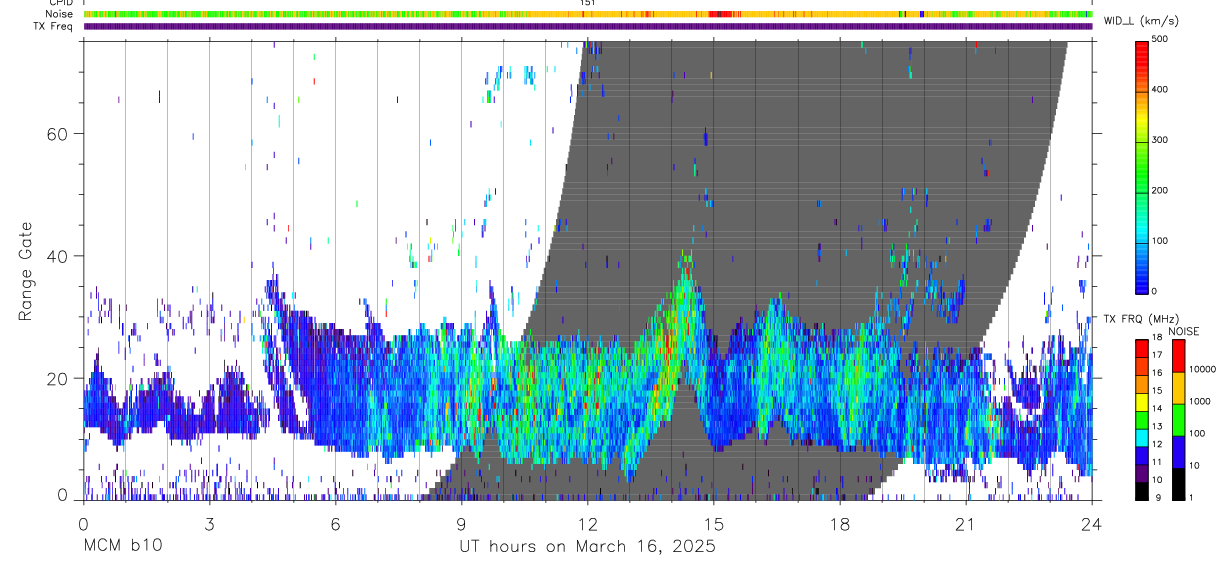Select the 'UT hours on March 16, 2025' label
The width and height of the screenshot is (1228, 567).
587,547
